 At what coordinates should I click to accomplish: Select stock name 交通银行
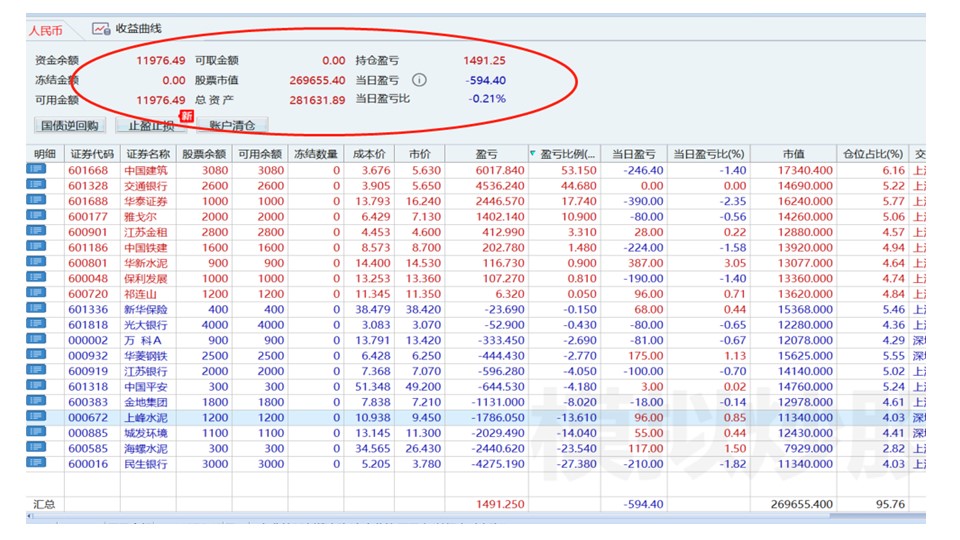[x=146, y=186]
